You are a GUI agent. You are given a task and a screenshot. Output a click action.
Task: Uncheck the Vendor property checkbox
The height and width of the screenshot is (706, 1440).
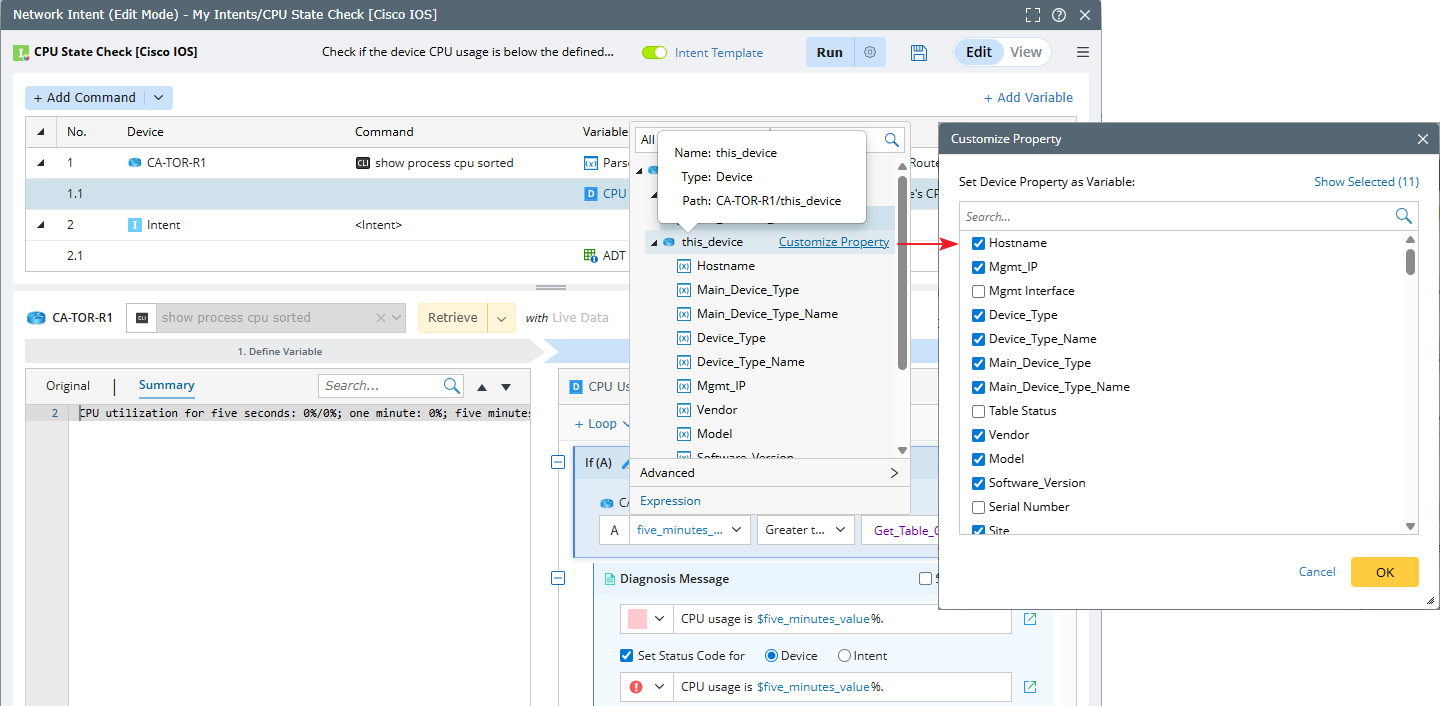pyautogui.click(x=978, y=435)
